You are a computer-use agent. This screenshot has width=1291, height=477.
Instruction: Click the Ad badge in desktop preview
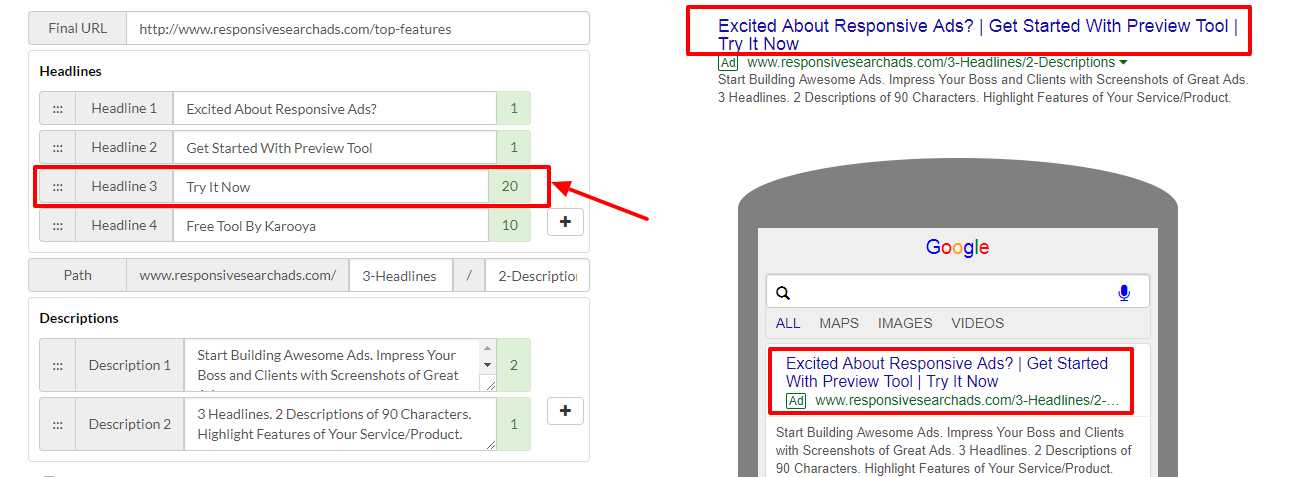coord(728,62)
